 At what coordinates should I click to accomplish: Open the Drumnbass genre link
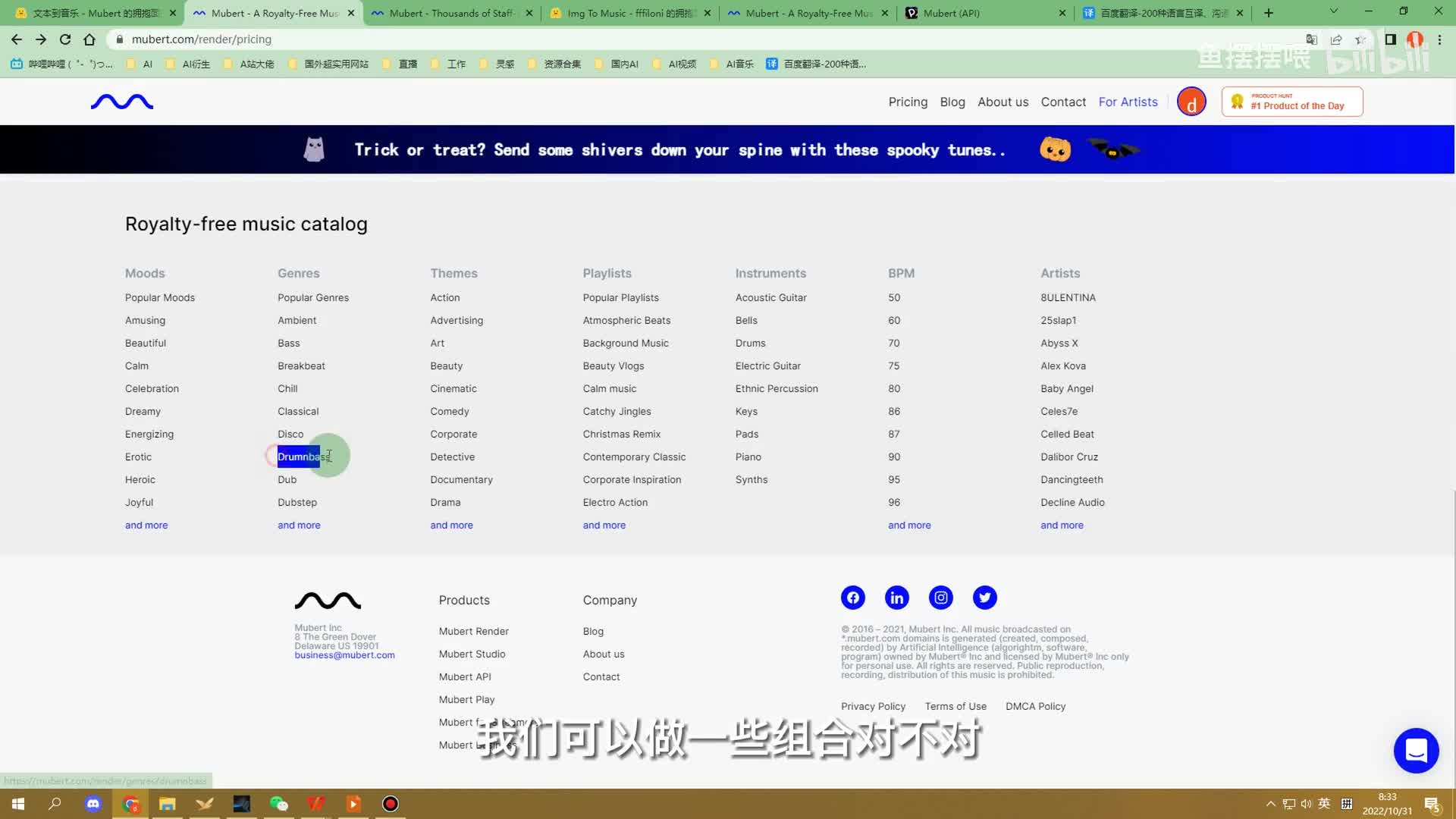pyautogui.click(x=300, y=457)
